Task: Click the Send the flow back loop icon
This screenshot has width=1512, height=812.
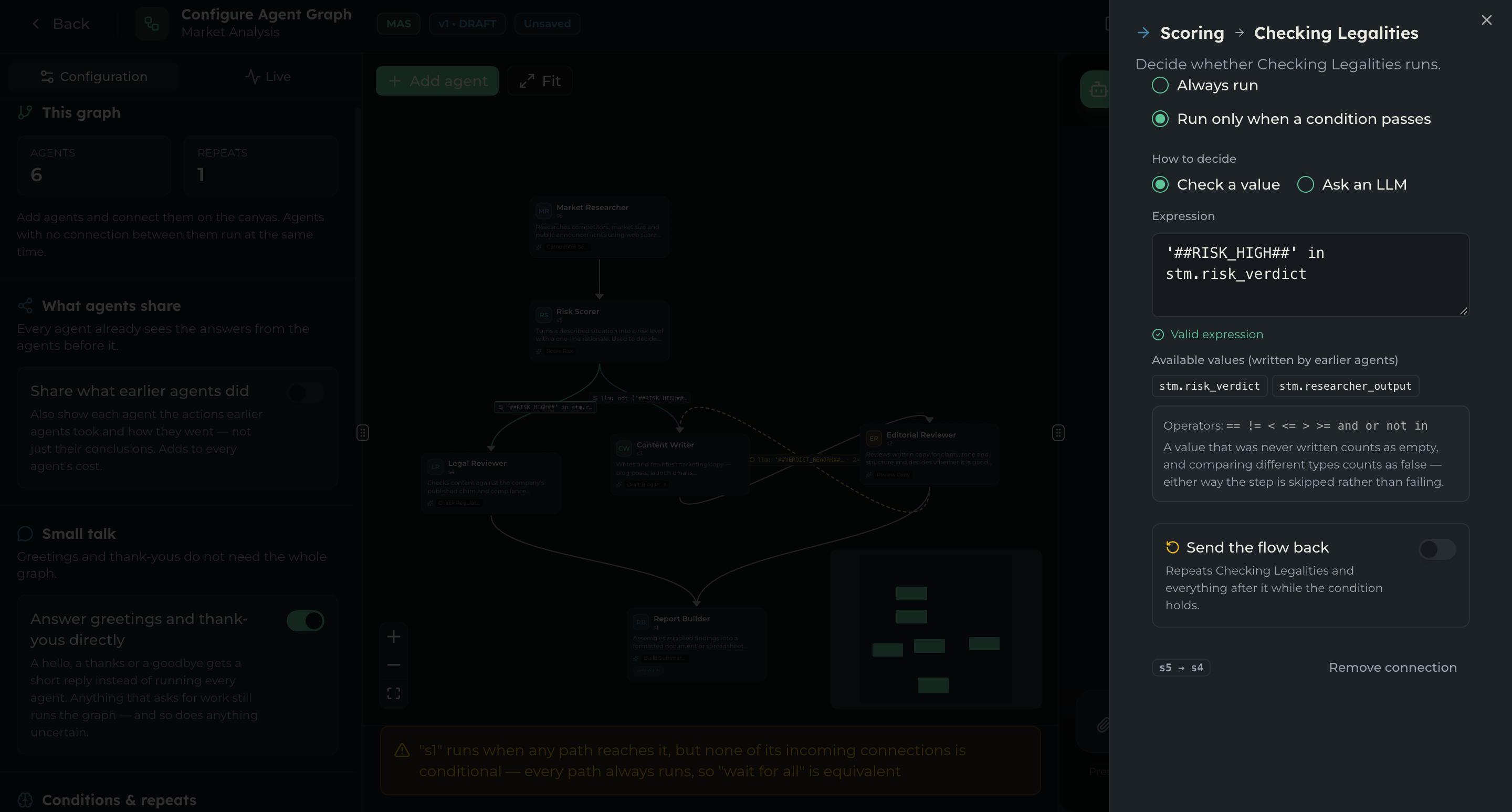Action: tap(1172, 547)
